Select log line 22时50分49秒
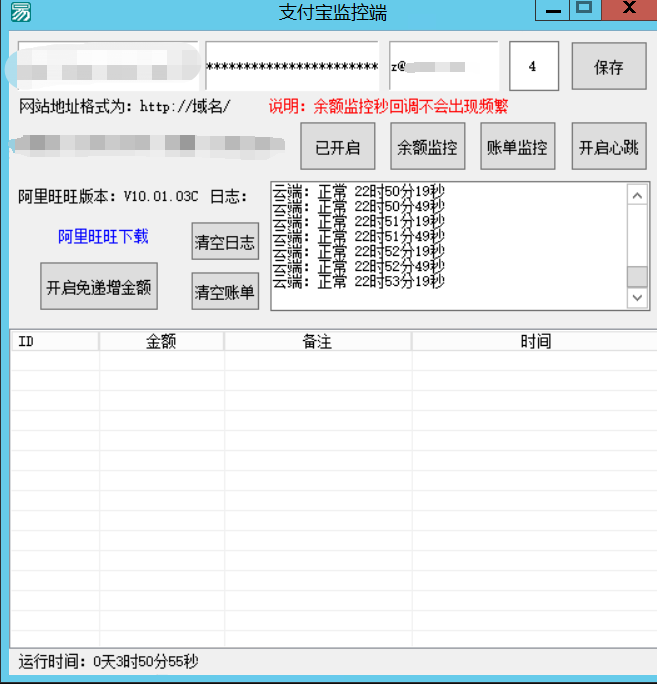 pyautogui.click(x=359, y=206)
